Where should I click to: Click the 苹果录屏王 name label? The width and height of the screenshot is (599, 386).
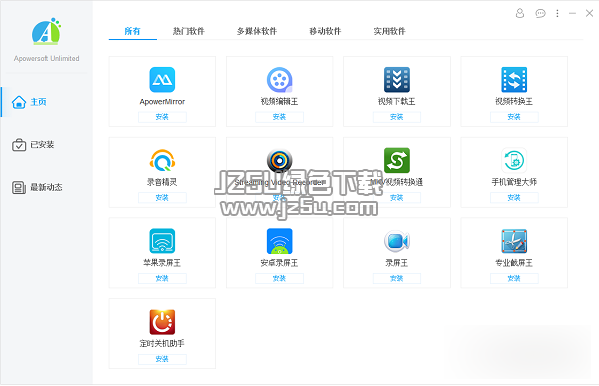tap(162, 263)
